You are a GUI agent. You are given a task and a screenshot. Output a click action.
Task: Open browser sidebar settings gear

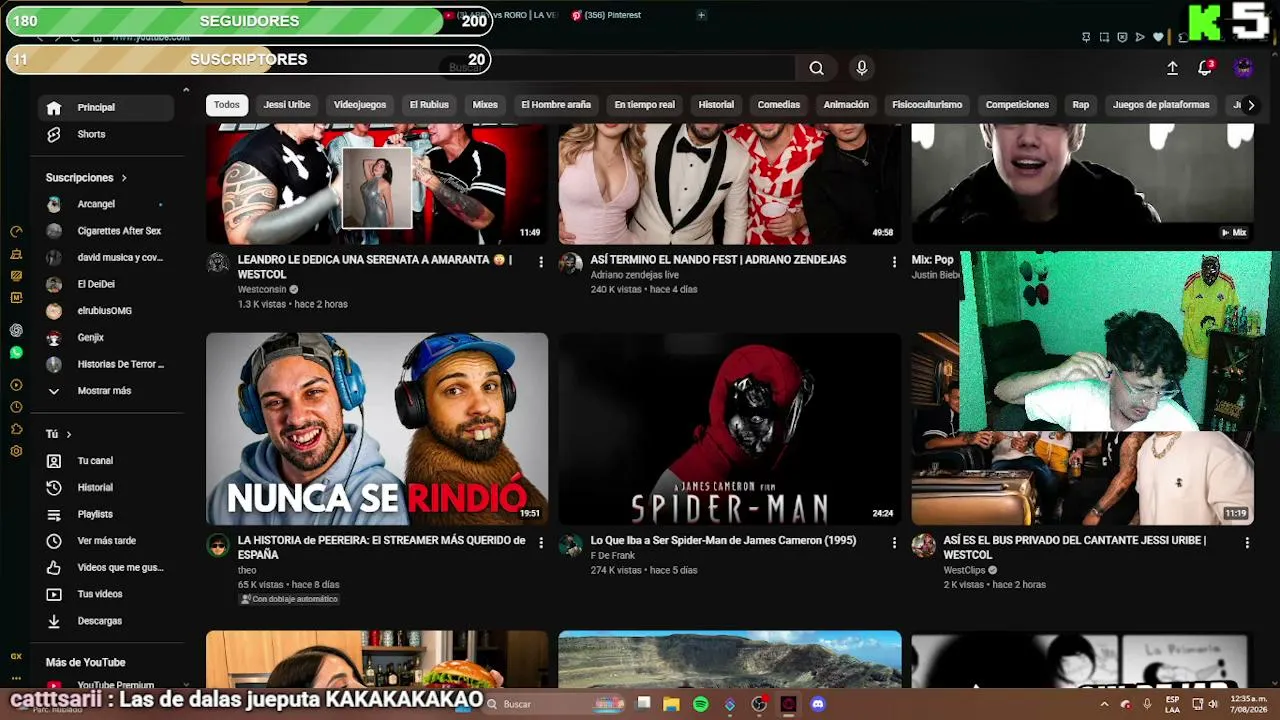(16, 451)
